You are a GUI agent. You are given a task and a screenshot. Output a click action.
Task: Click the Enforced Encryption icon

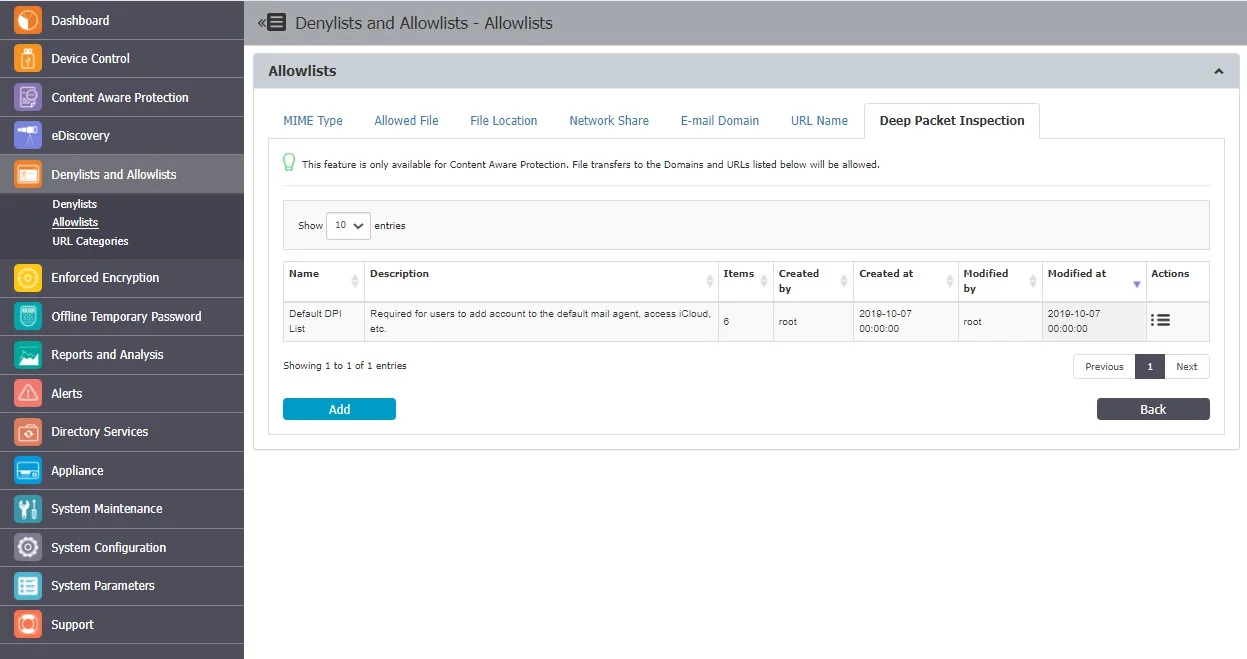[x=28, y=277]
